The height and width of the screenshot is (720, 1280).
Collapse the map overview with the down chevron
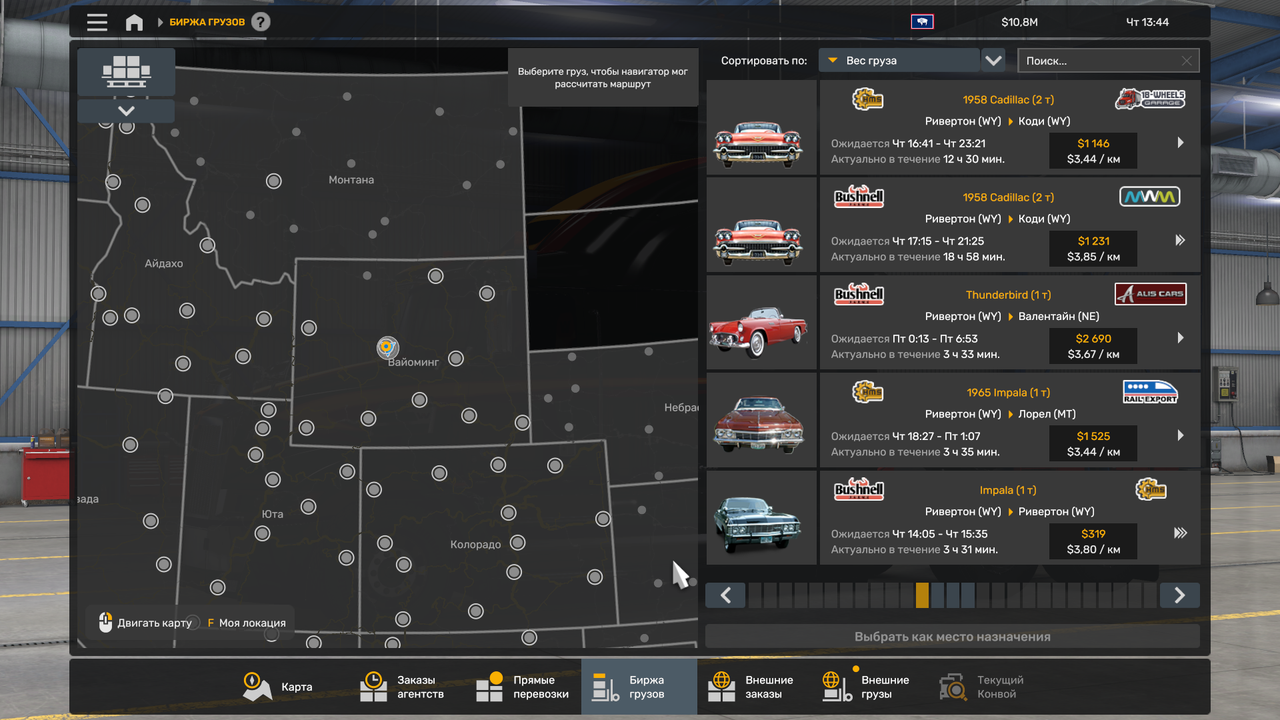click(126, 110)
